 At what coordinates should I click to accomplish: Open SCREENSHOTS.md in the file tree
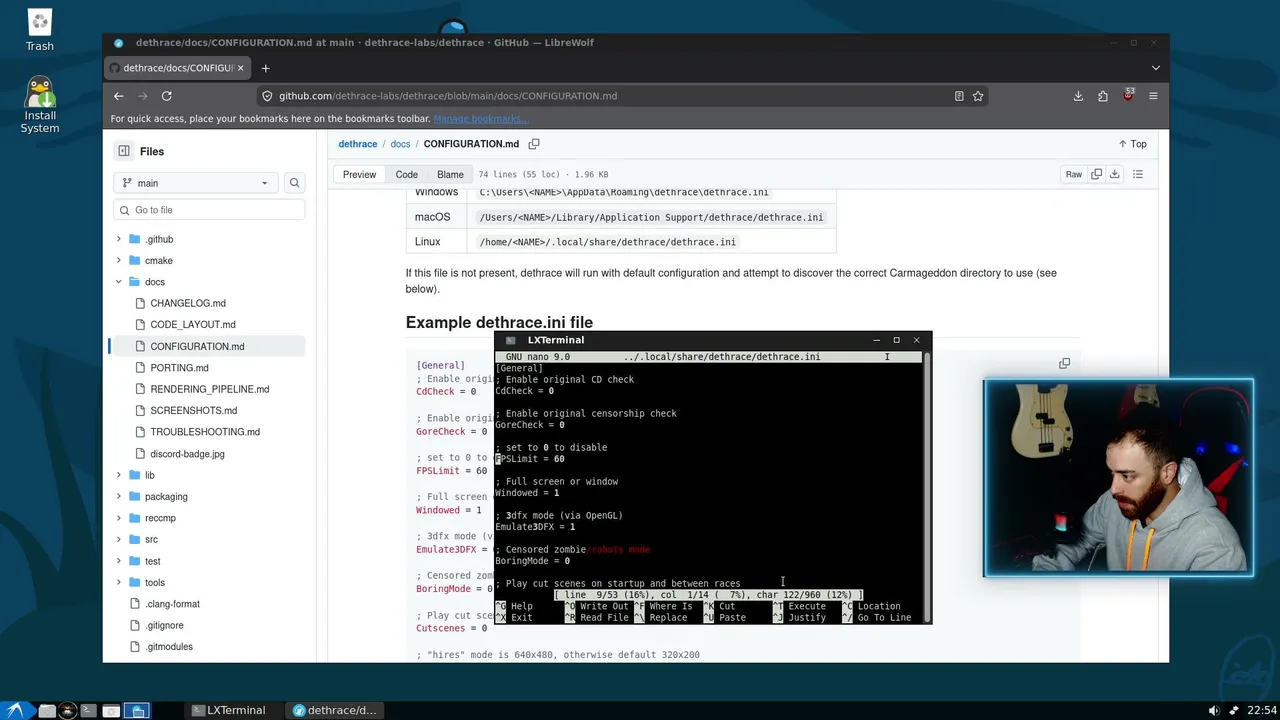click(x=194, y=411)
